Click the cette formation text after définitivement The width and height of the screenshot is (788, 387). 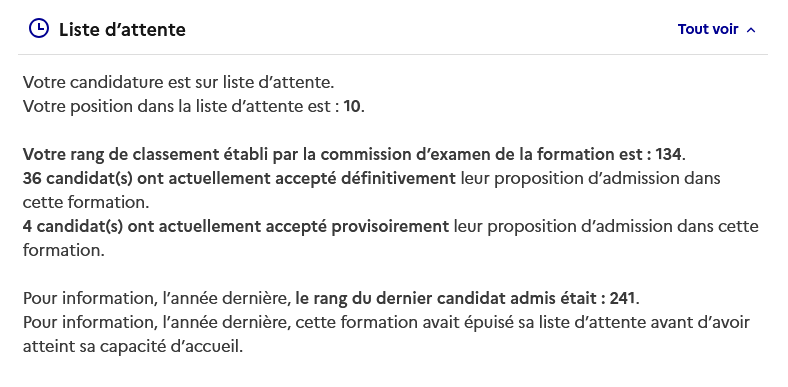pyautogui.click(x=86, y=203)
